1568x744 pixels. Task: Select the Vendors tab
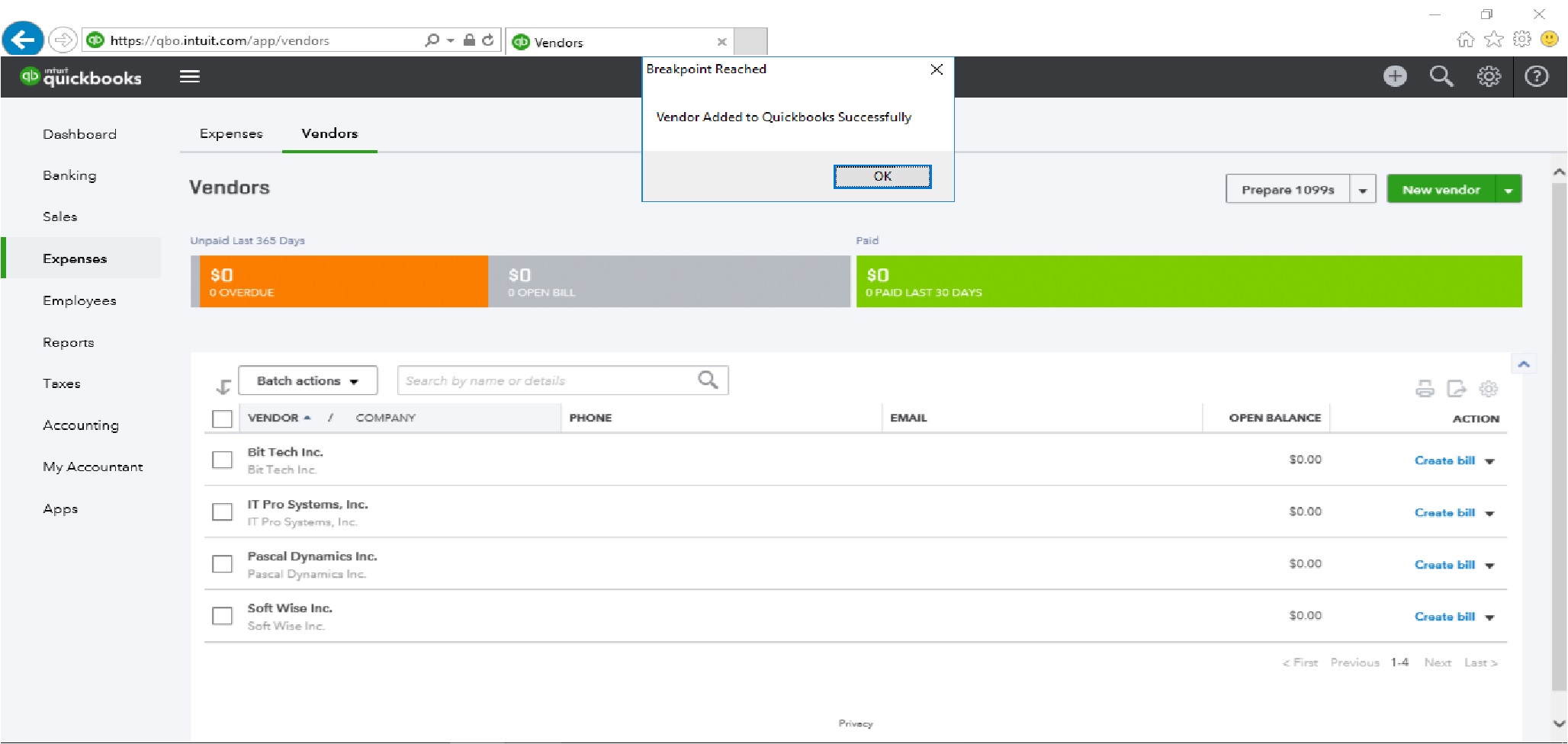[x=329, y=133]
